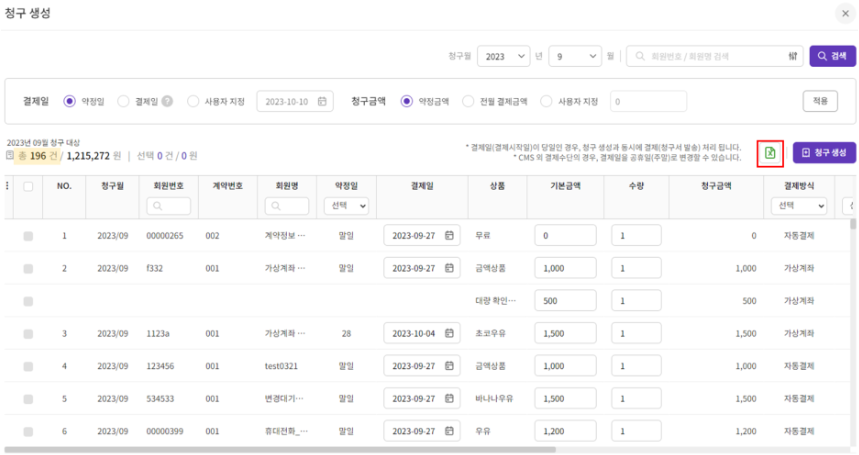Click the 적용 apply button
The width and height of the screenshot is (859, 455).
820,101
